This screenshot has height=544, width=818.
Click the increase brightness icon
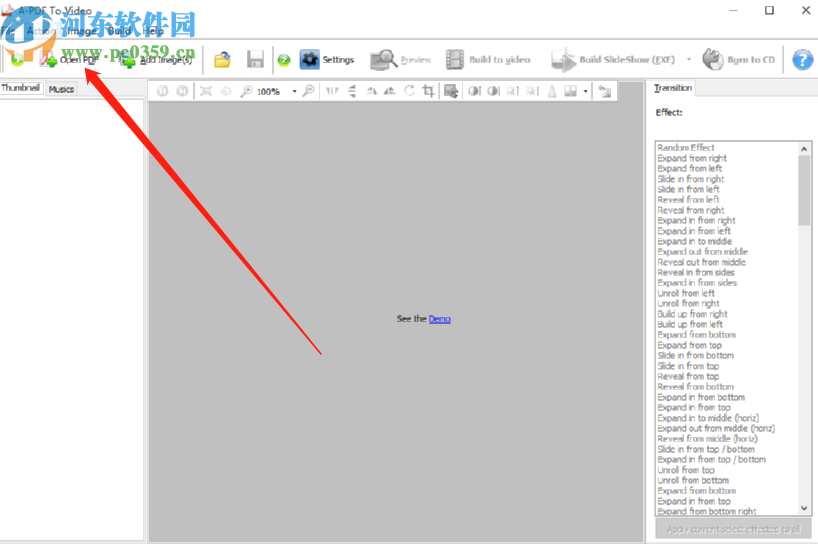click(513, 91)
